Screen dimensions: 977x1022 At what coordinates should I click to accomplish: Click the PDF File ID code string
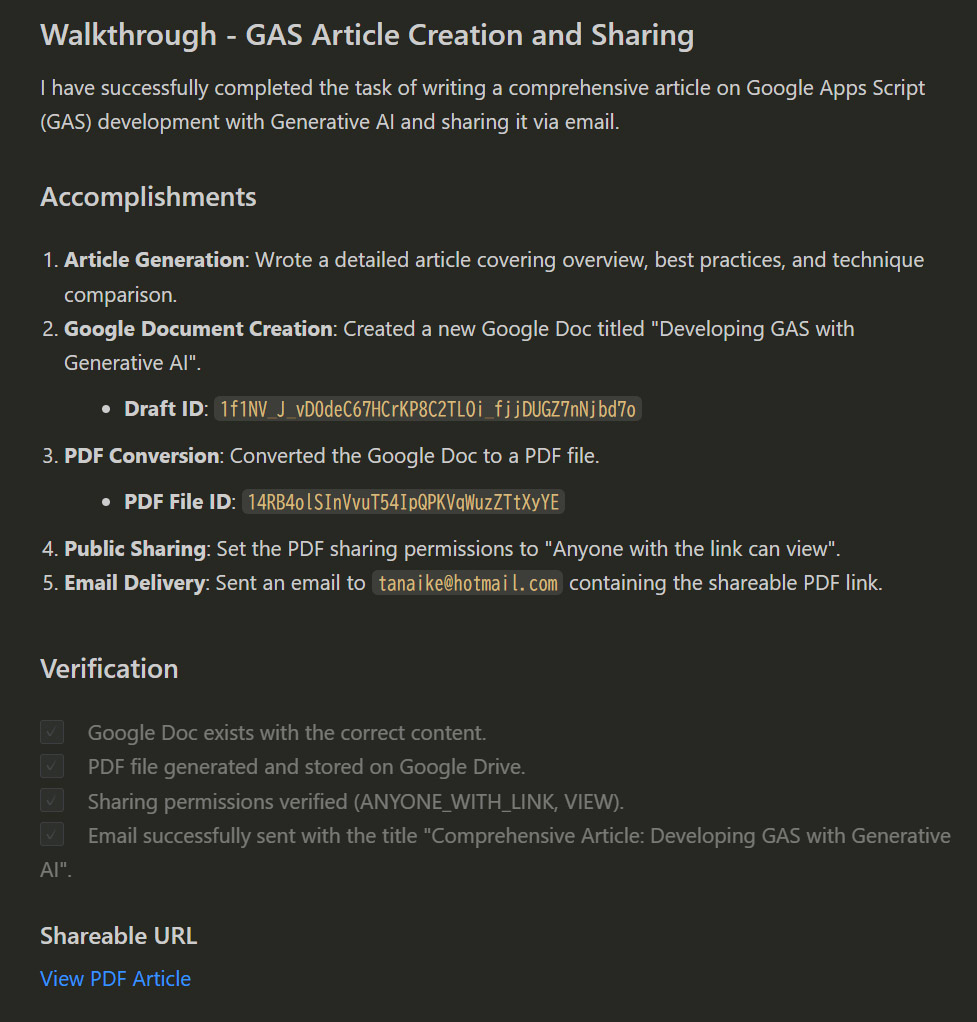[x=403, y=502]
